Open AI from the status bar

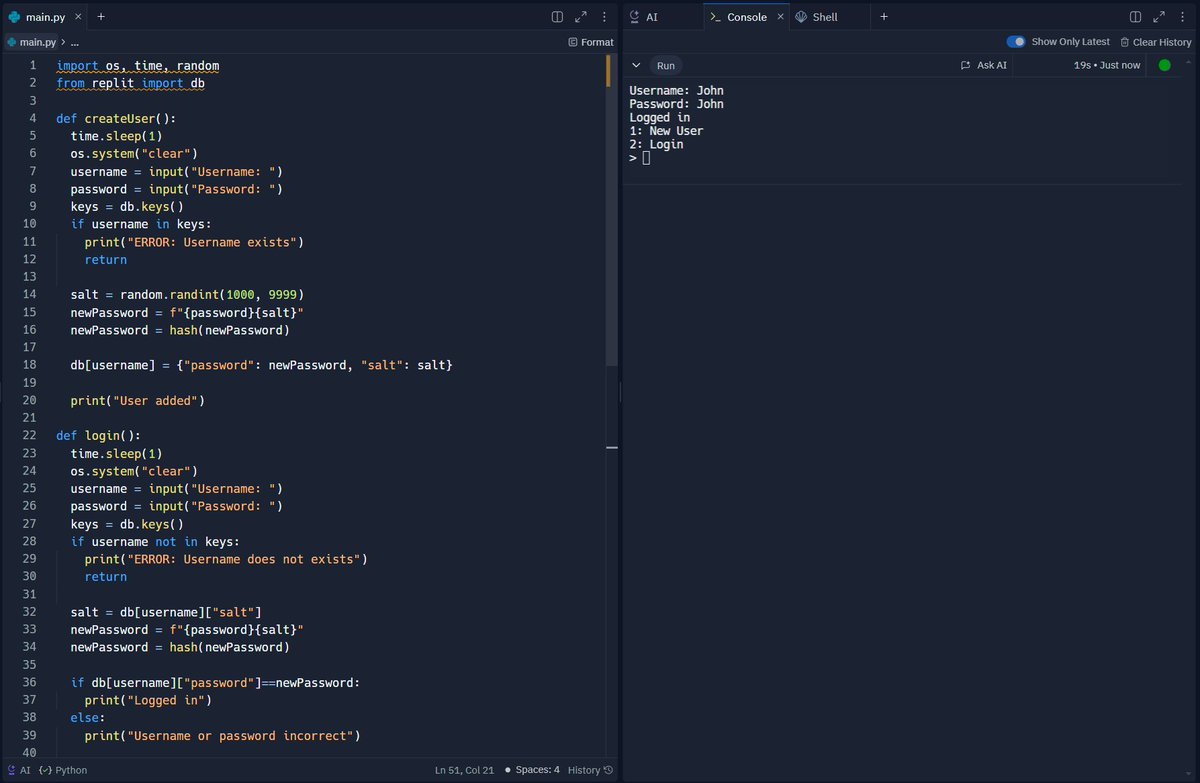pyautogui.click(x=18, y=770)
